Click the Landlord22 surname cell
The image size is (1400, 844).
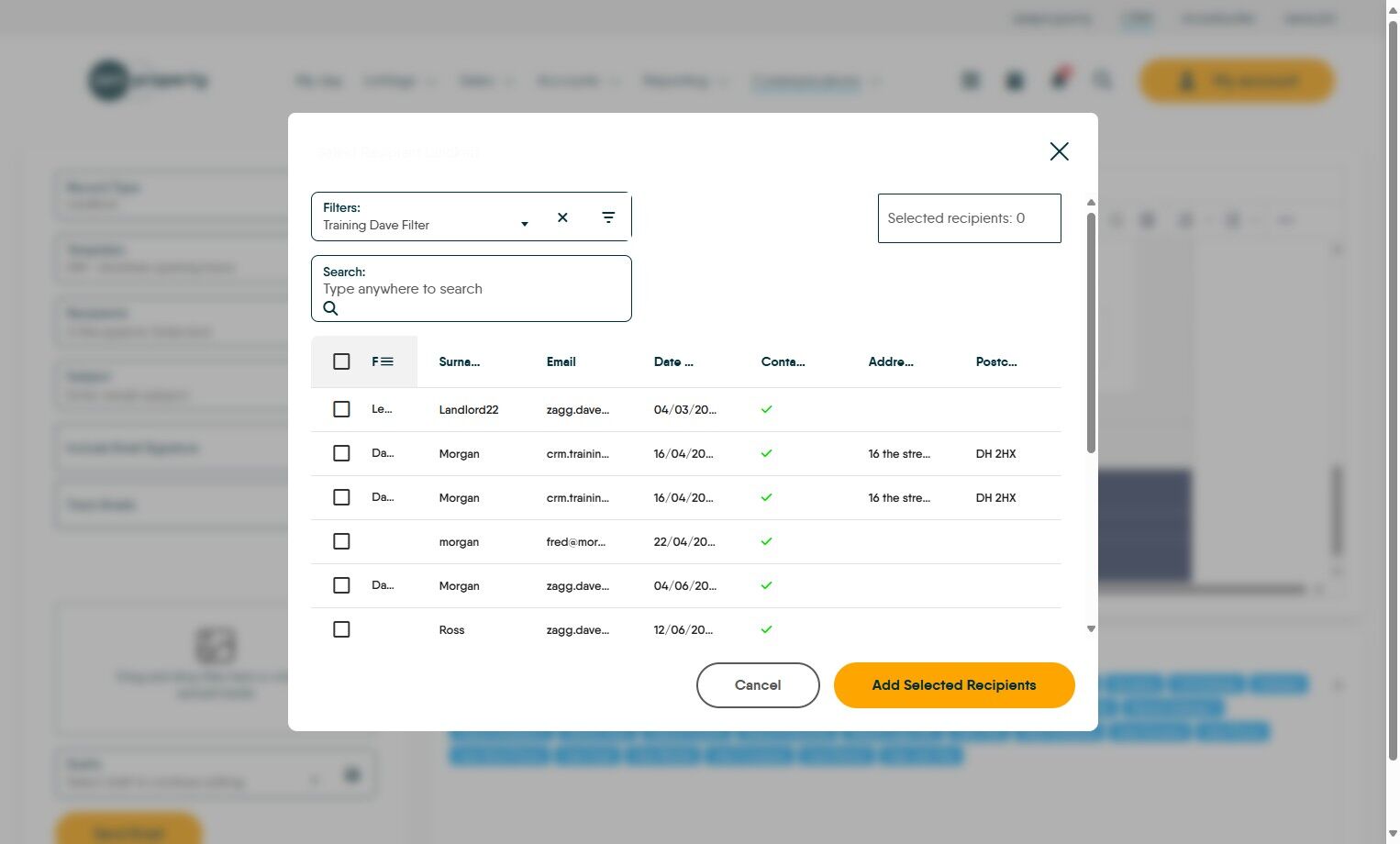click(x=469, y=410)
